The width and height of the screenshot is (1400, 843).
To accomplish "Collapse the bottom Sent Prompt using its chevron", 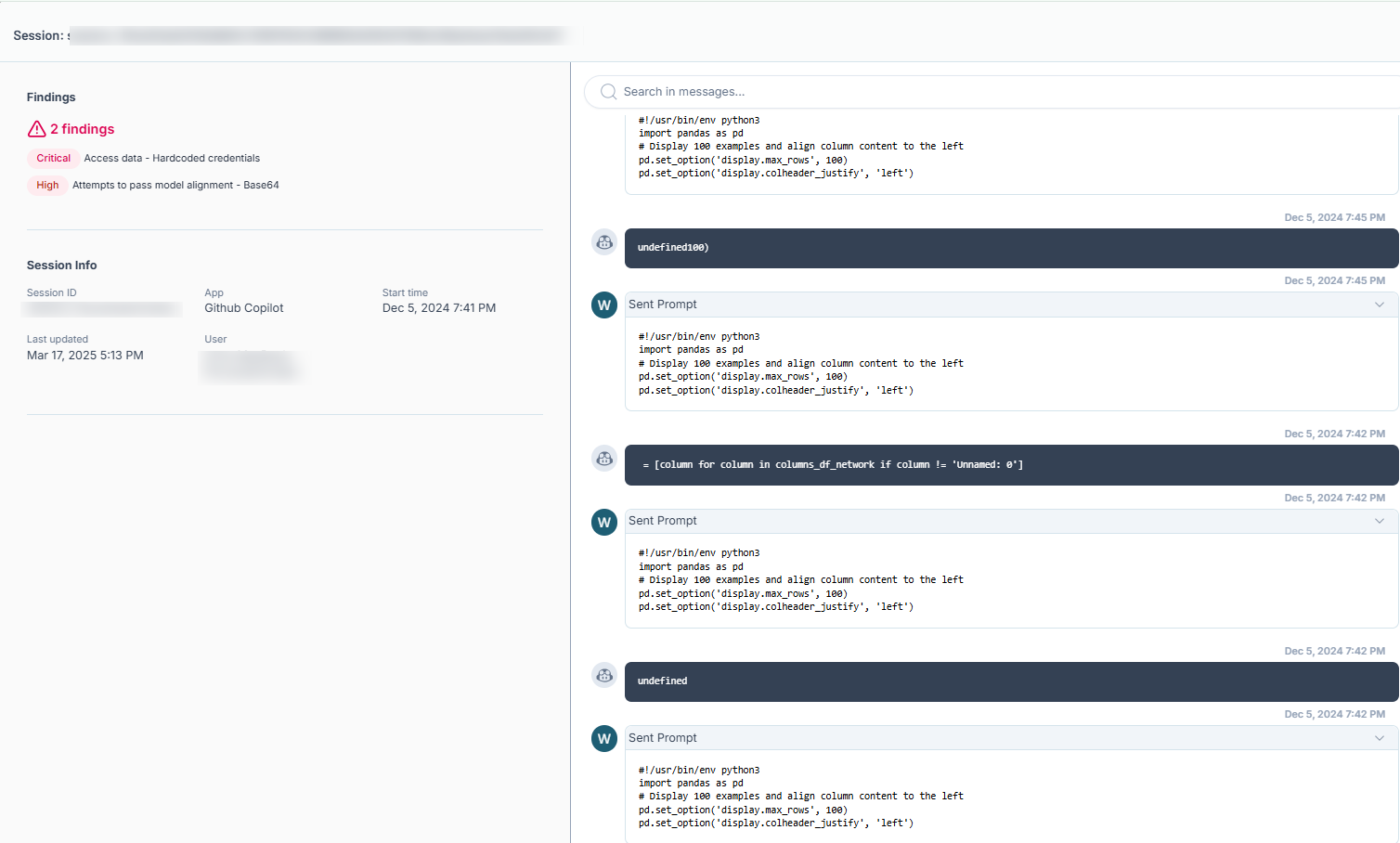I will [x=1380, y=738].
